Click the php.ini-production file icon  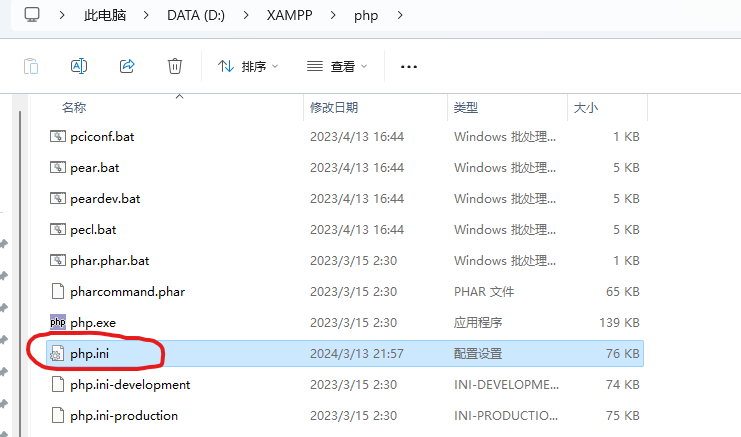[58, 416]
